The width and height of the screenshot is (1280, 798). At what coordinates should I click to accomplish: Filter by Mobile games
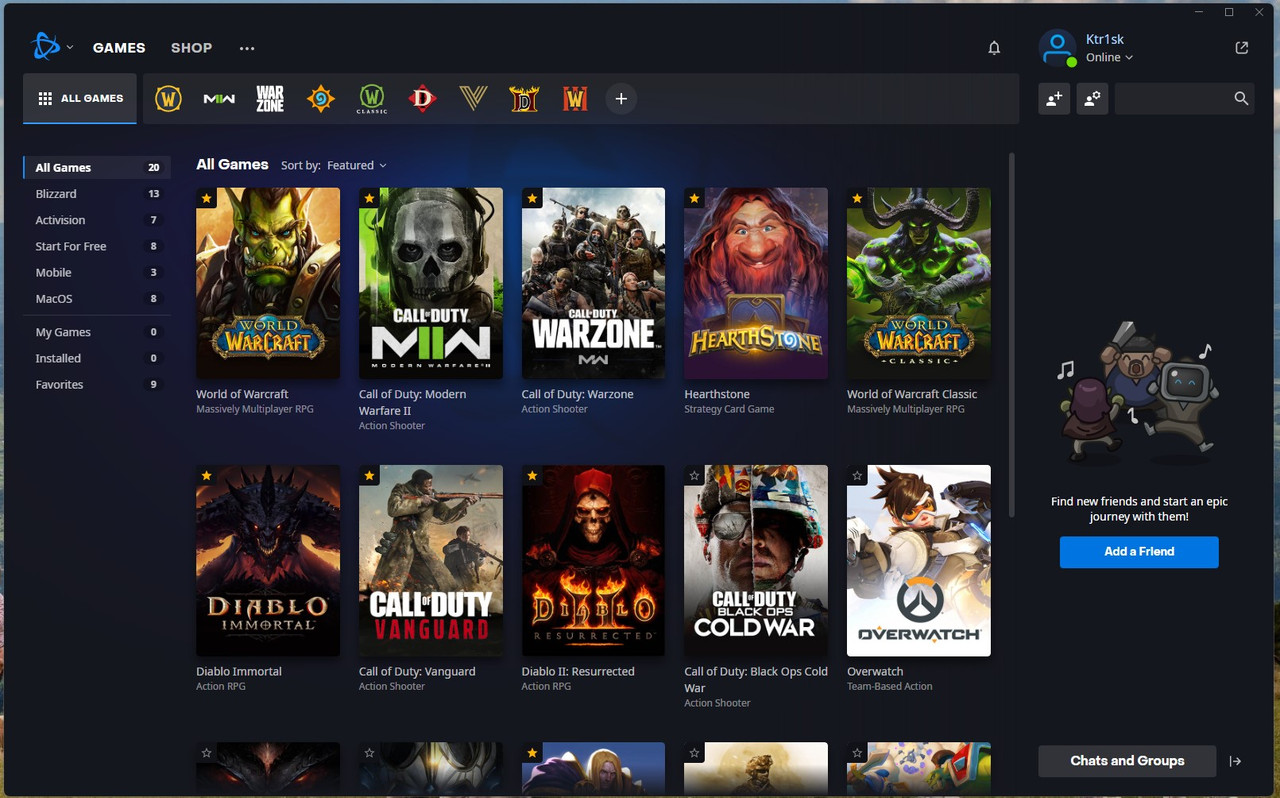(x=97, y=272)
